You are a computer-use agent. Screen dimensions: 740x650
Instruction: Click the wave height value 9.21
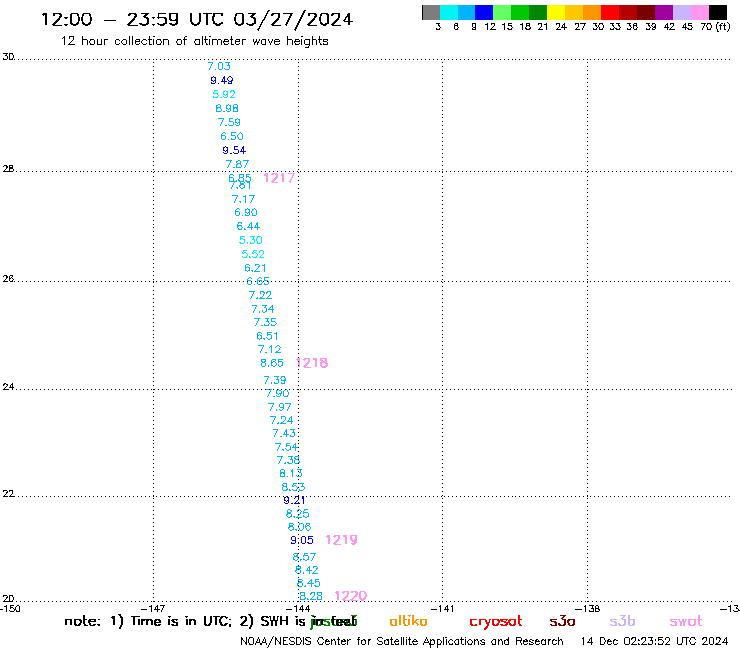[294, 500]
